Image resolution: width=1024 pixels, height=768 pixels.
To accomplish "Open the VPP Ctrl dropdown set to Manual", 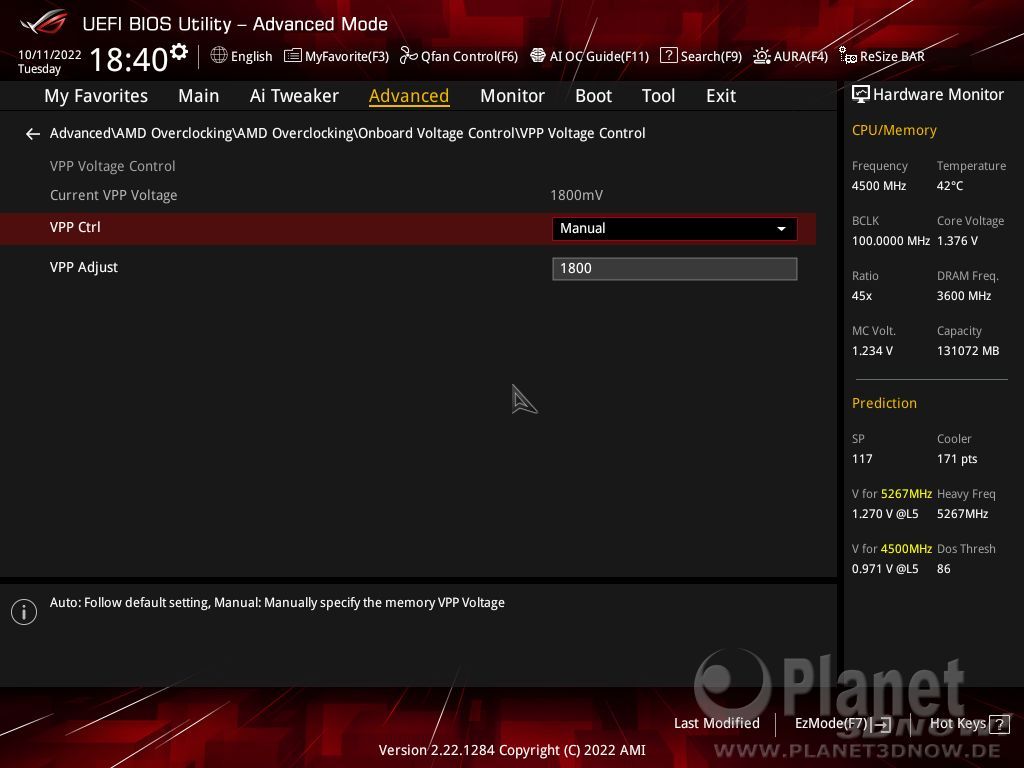I will pyautogui.click(x=675, y=229).
